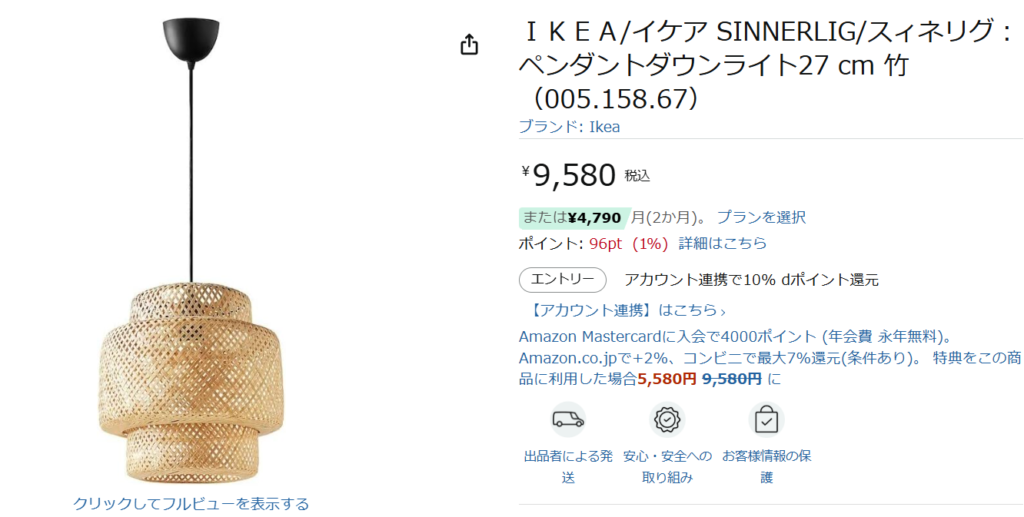Click the Amazon Mastercard offer text
1024x517 pixels.
735,336
